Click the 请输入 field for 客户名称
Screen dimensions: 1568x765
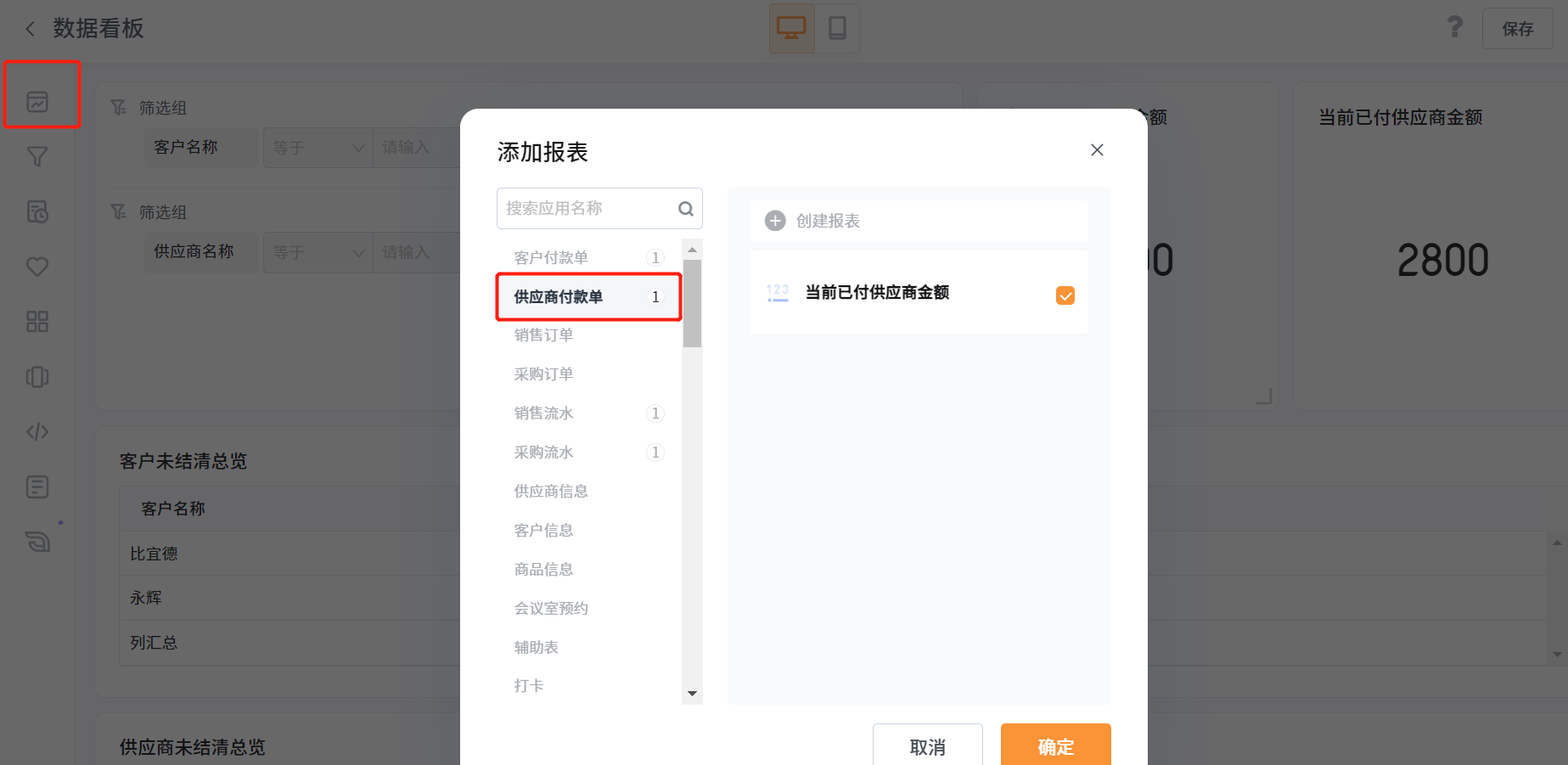pos(416,148)
